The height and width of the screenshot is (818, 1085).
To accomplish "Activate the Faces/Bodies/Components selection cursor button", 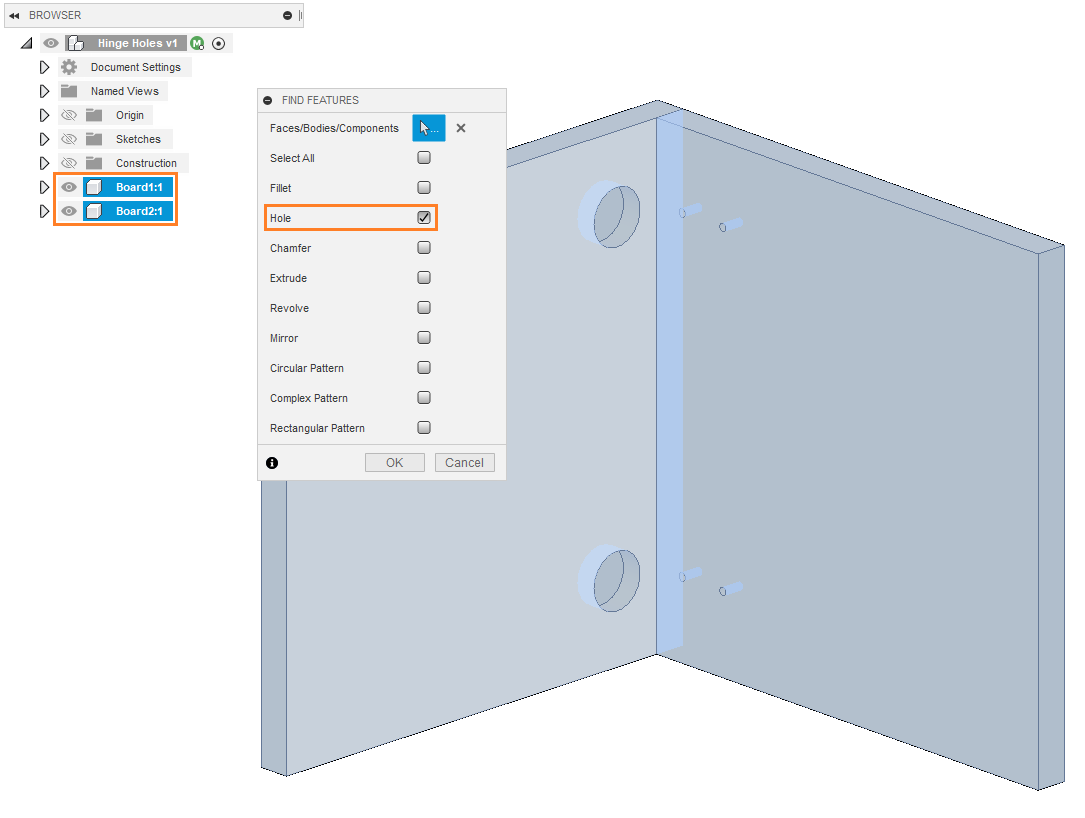I will (x=428, y=128).
